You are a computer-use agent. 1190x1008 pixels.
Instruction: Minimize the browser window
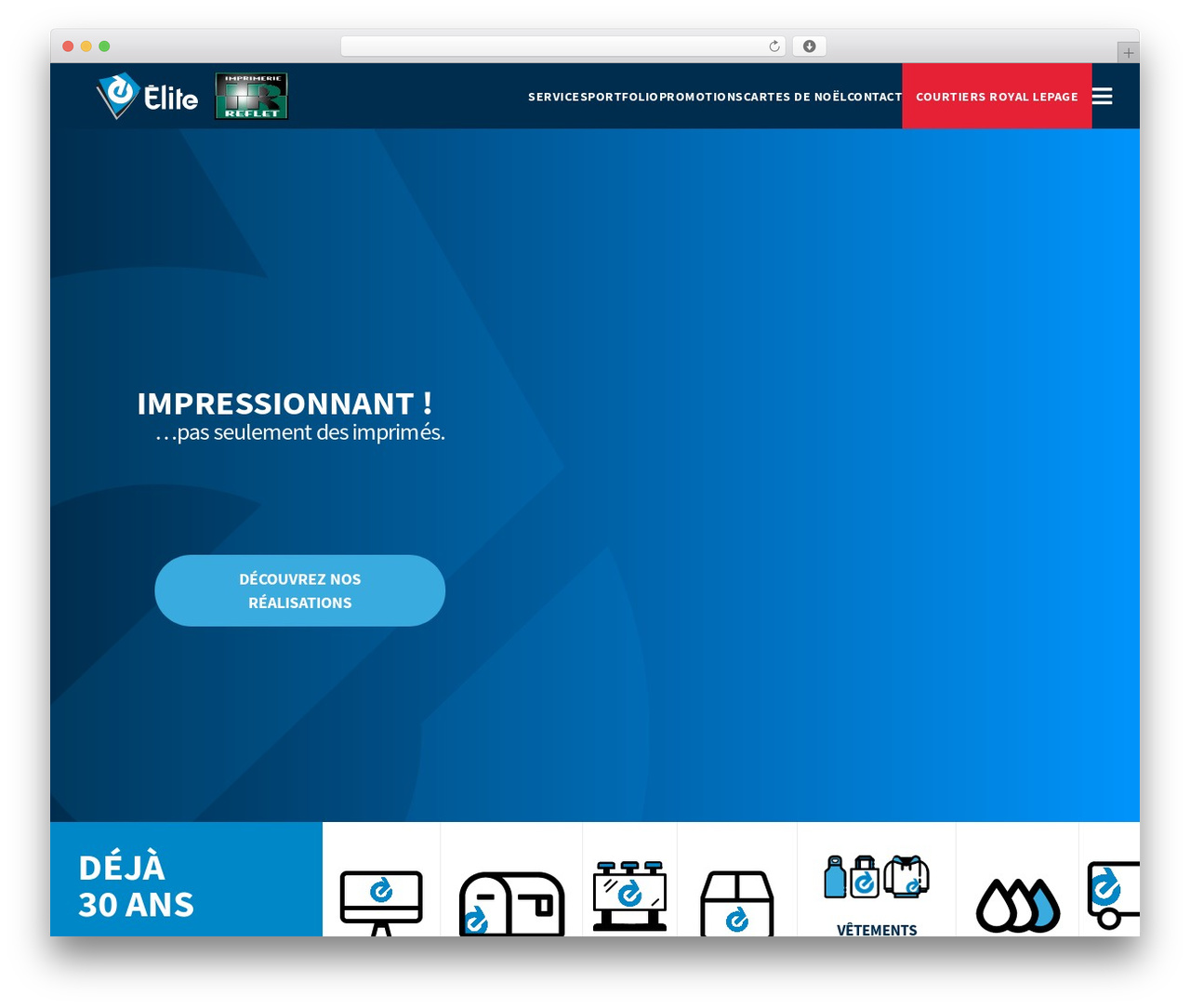pyautogui.click(x=86, y=46)
